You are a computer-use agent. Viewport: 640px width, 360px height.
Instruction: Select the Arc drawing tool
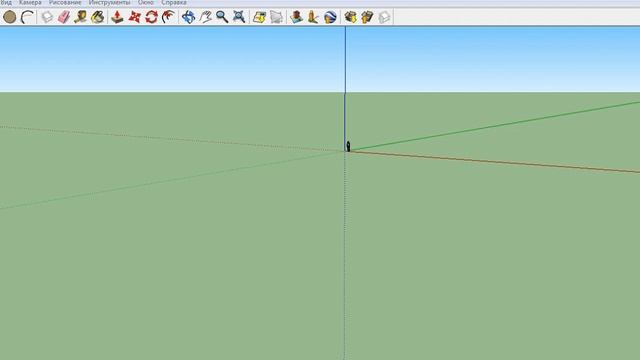(x=27, y=17)
